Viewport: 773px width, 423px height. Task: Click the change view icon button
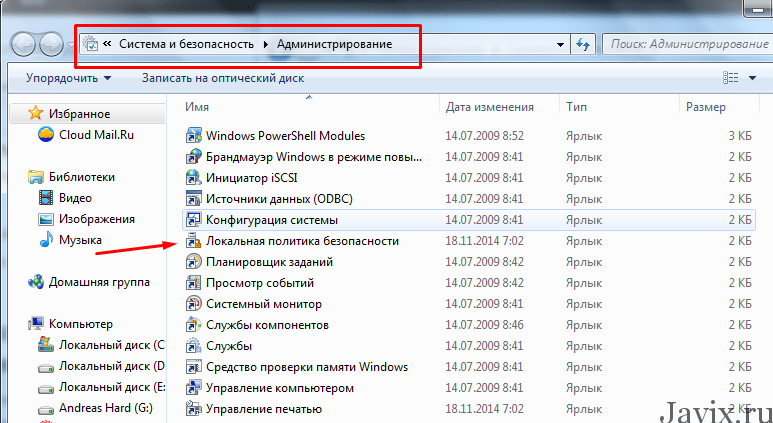pos(730,78)
